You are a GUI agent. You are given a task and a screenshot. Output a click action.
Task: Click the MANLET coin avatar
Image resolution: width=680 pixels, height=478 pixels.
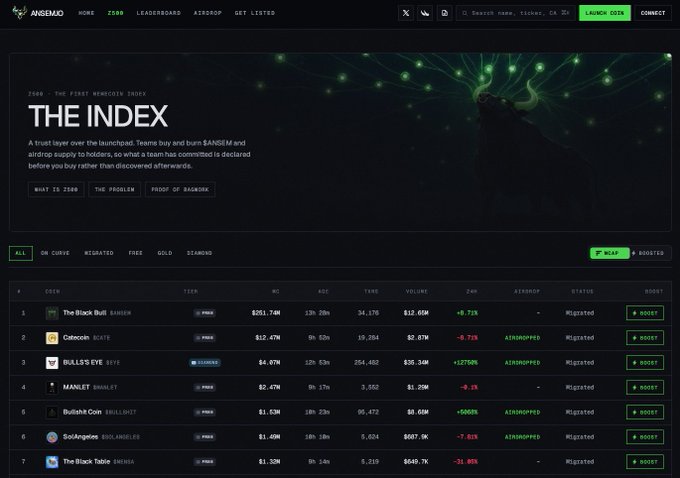(52, 387)
